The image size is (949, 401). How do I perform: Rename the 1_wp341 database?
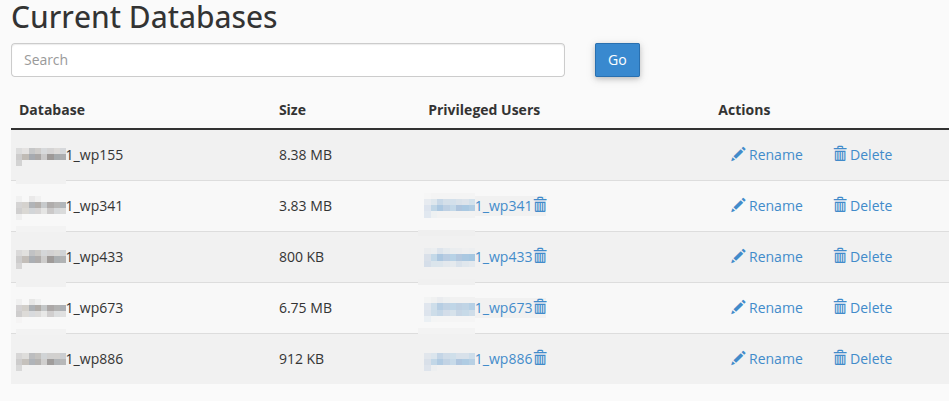[x=767, y=206]
